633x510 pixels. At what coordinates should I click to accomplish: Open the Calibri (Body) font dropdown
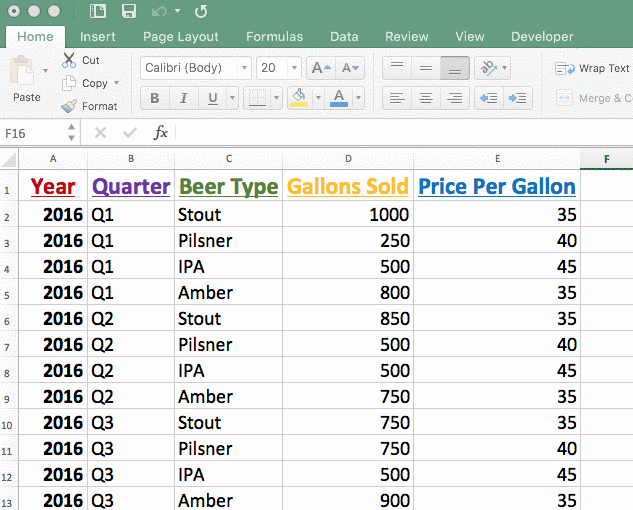pos(244,68)
